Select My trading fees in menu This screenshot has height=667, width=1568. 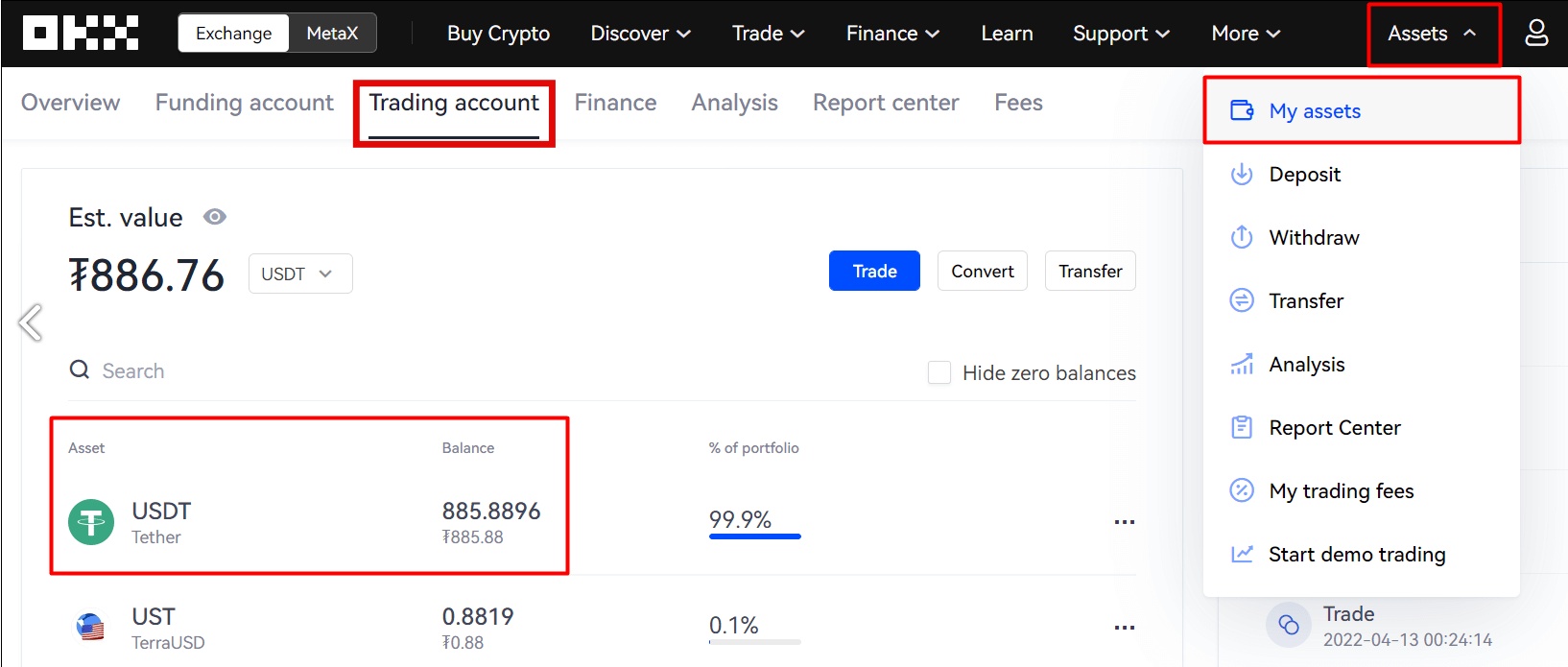tap(1362, 490)
